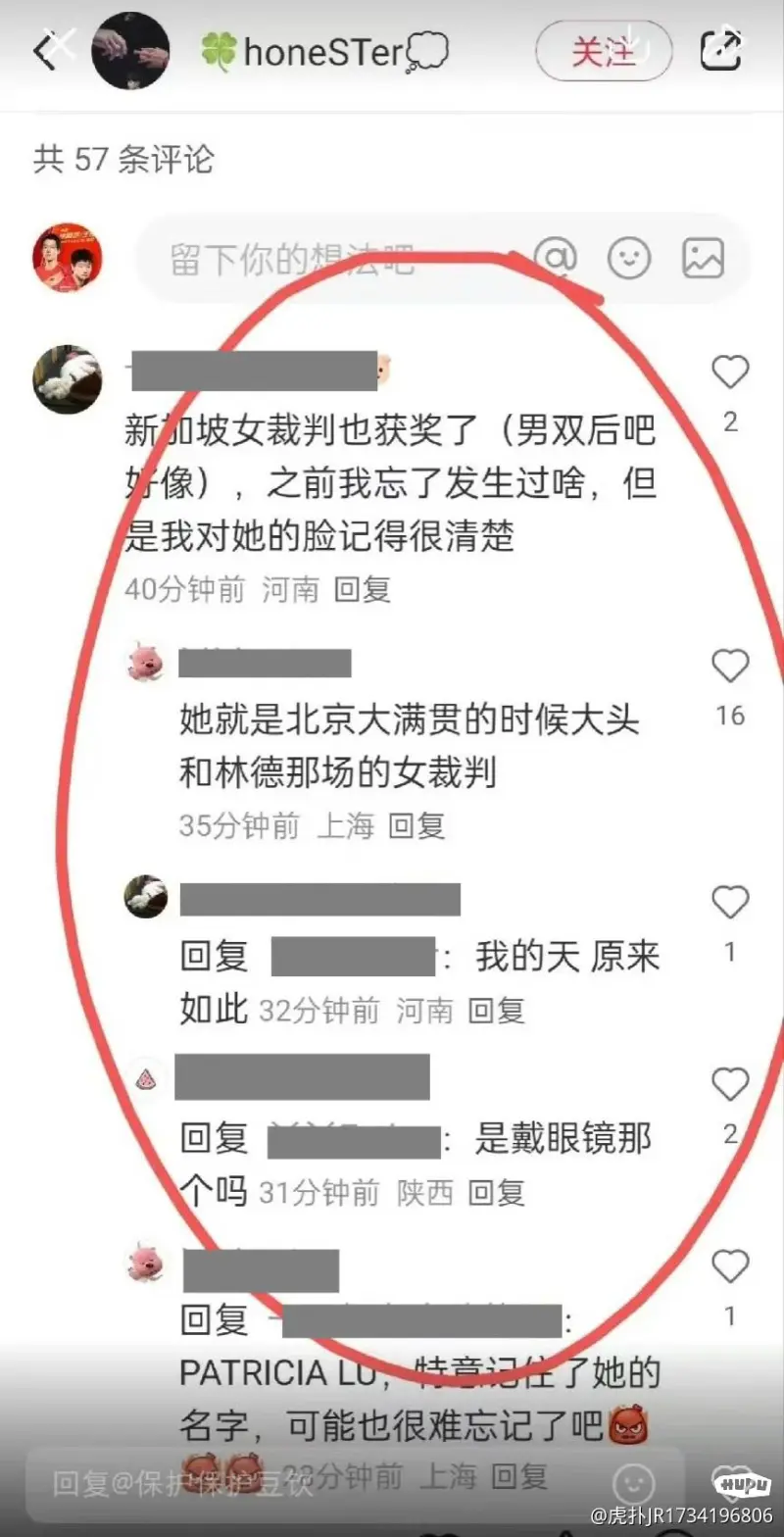Reply to the 35分钟前 上海 comment
The height and width of the screenshot is (1537, 784).
417,826
